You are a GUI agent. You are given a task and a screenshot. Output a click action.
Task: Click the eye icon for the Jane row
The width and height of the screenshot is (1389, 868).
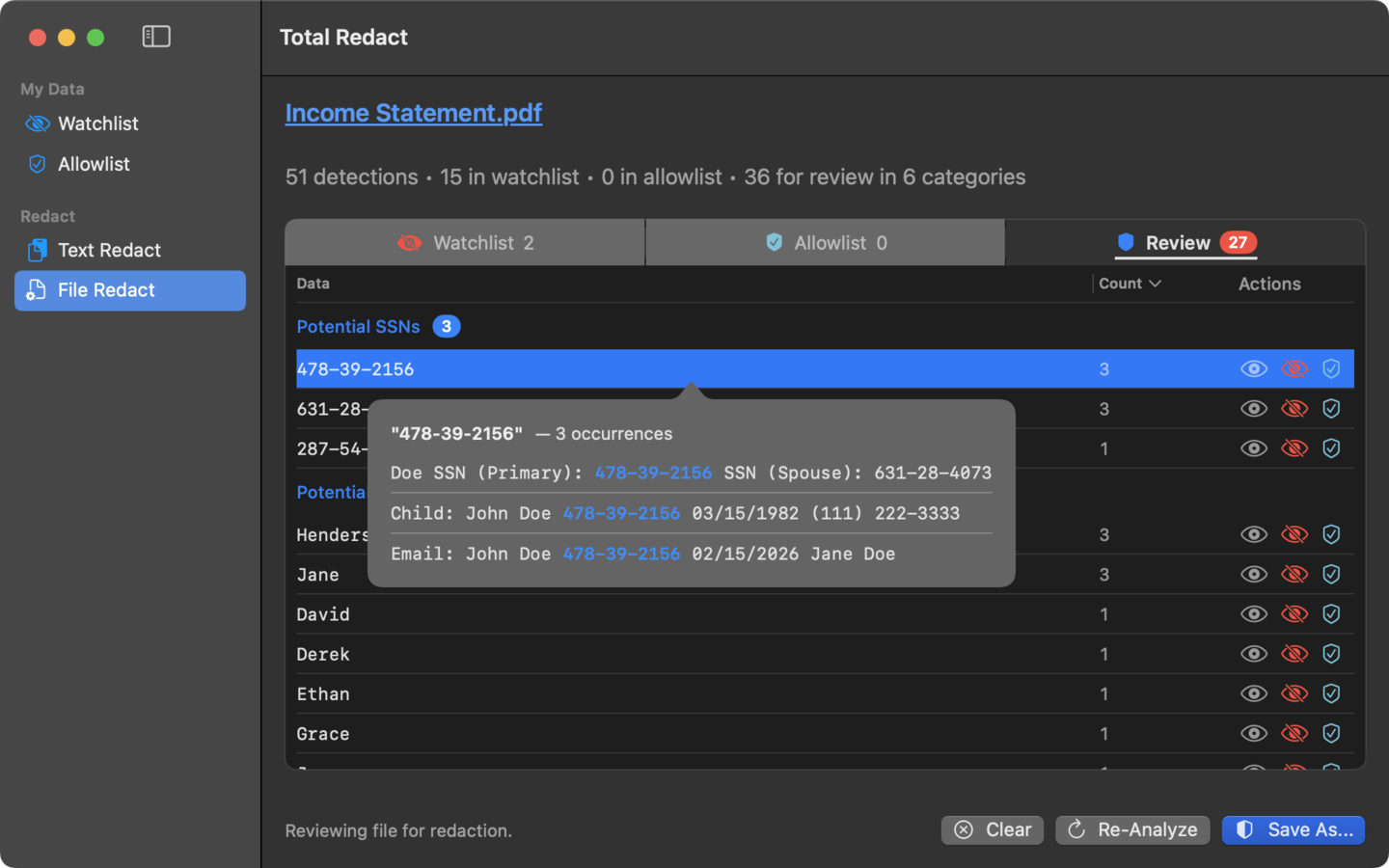[x=1254, y=575]
